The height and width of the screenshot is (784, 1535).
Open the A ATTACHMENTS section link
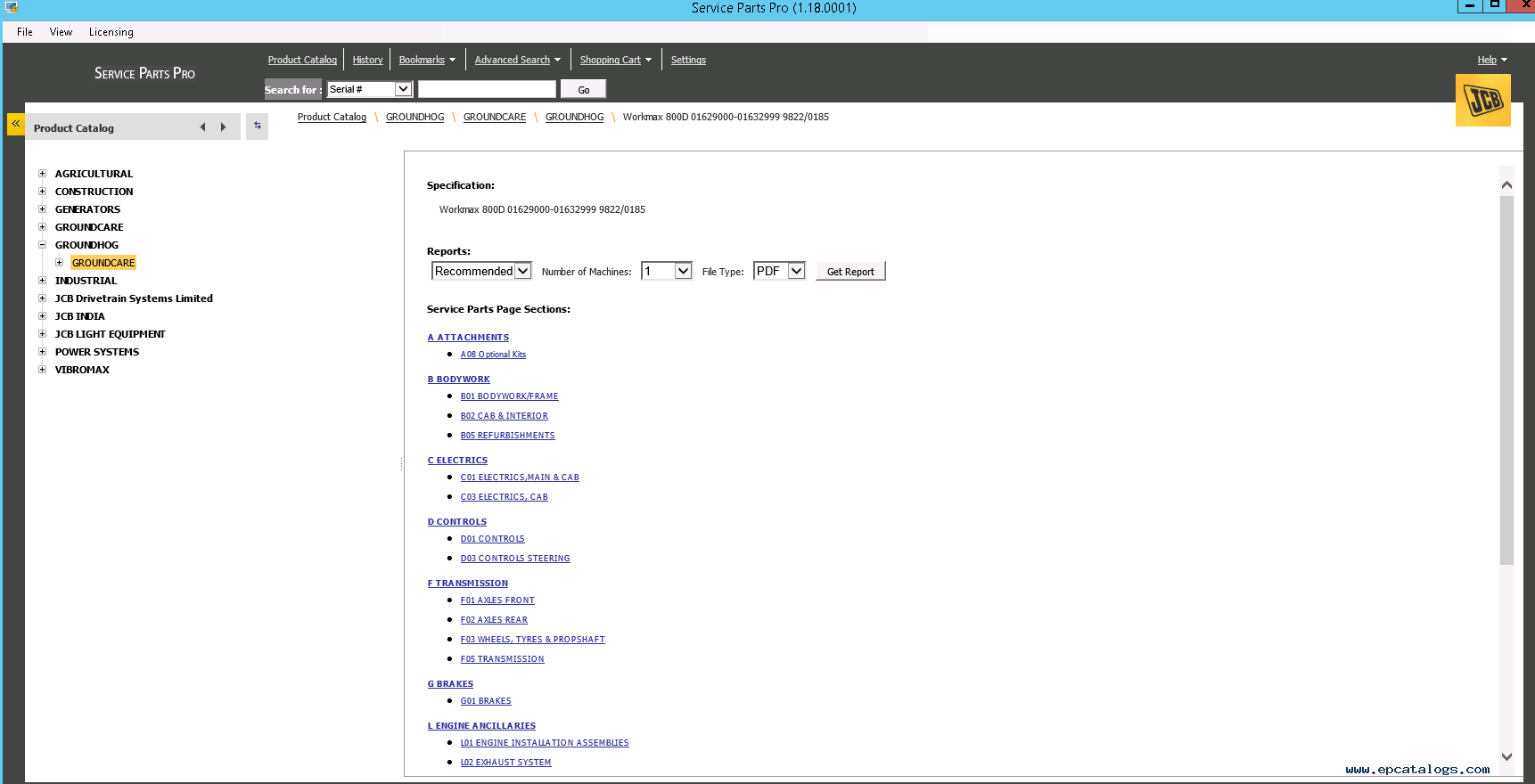pos(468,338)
